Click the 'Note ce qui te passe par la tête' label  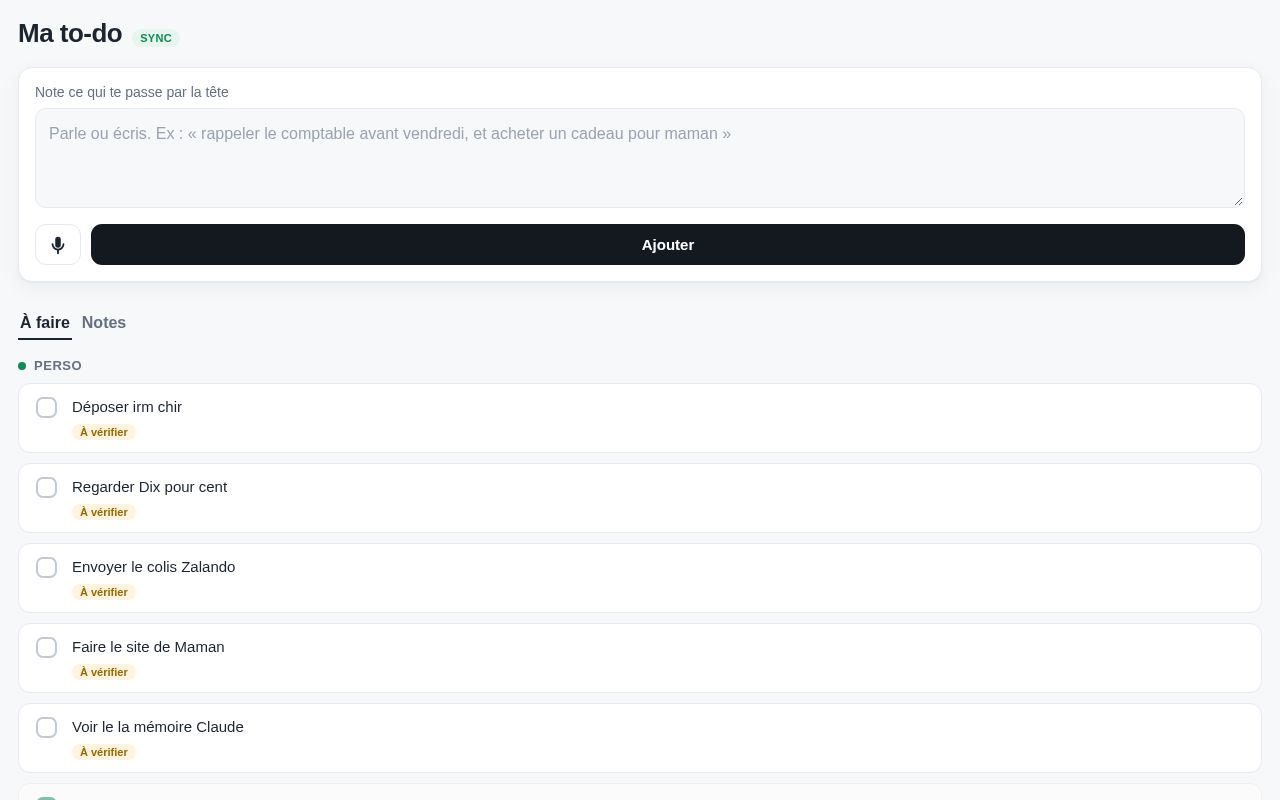point(132,92)
